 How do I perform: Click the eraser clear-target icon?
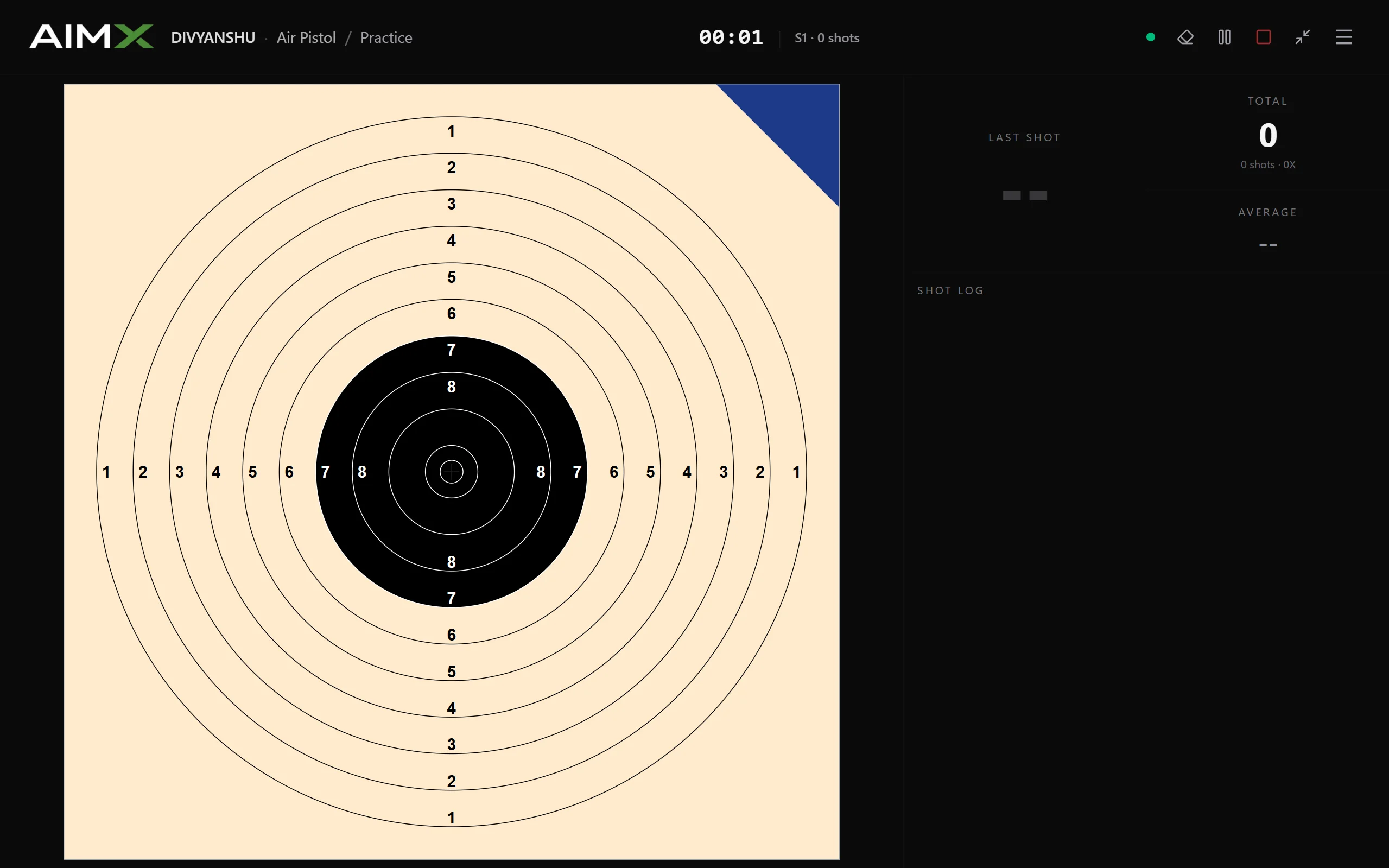coord(1185,37)
